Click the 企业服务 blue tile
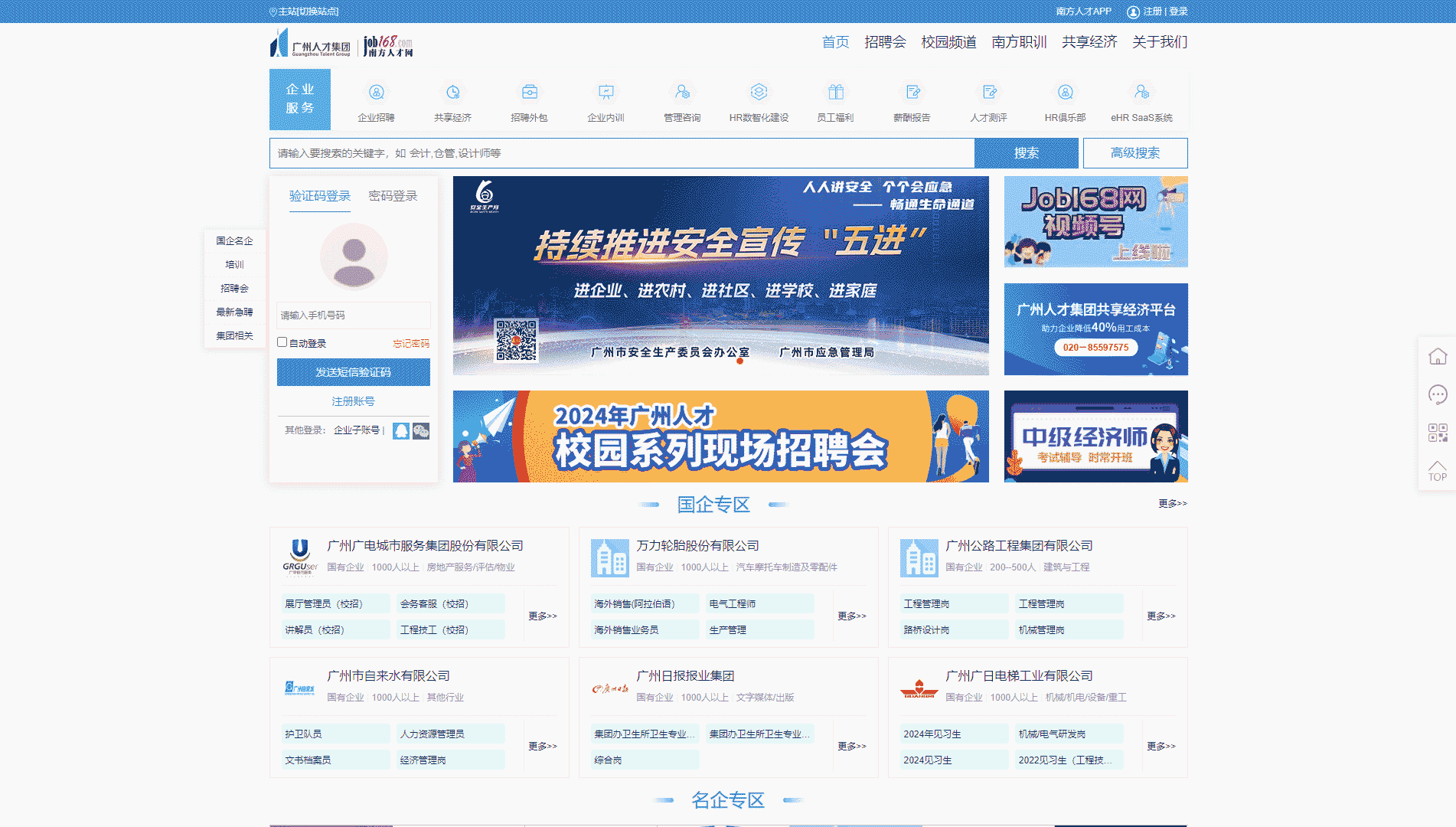Viewport: 1456px width, 827px height. coord(300,100)
